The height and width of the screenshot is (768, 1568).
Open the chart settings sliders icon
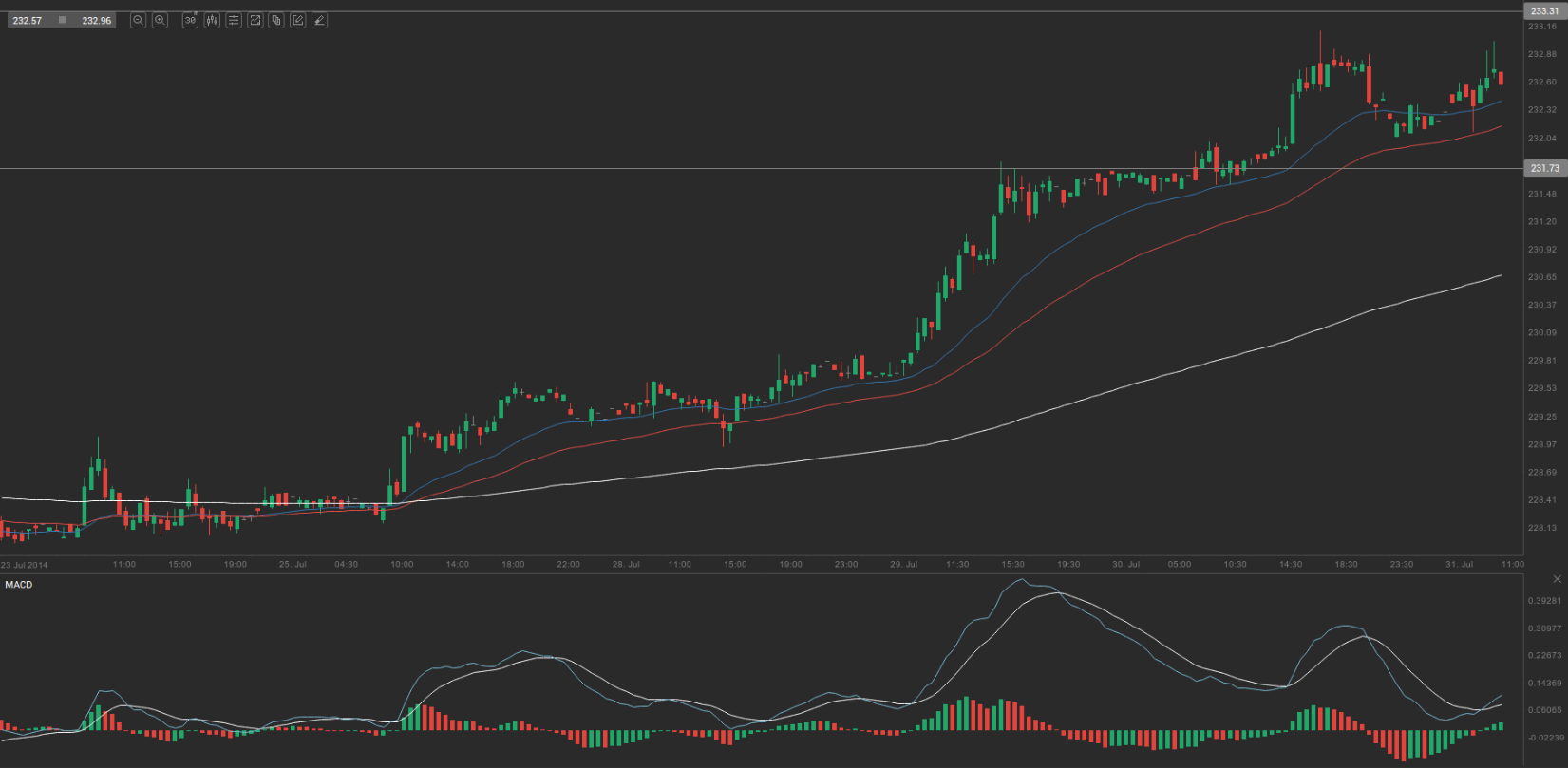[x=234, y=20]
